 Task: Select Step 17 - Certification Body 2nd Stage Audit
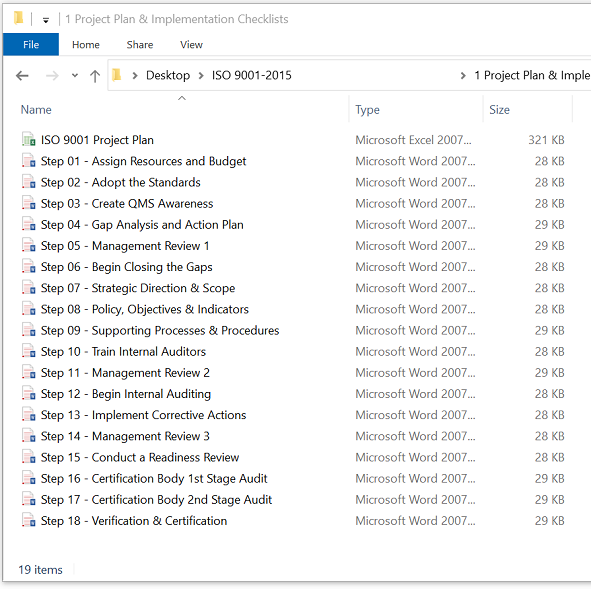pos(156,500)
